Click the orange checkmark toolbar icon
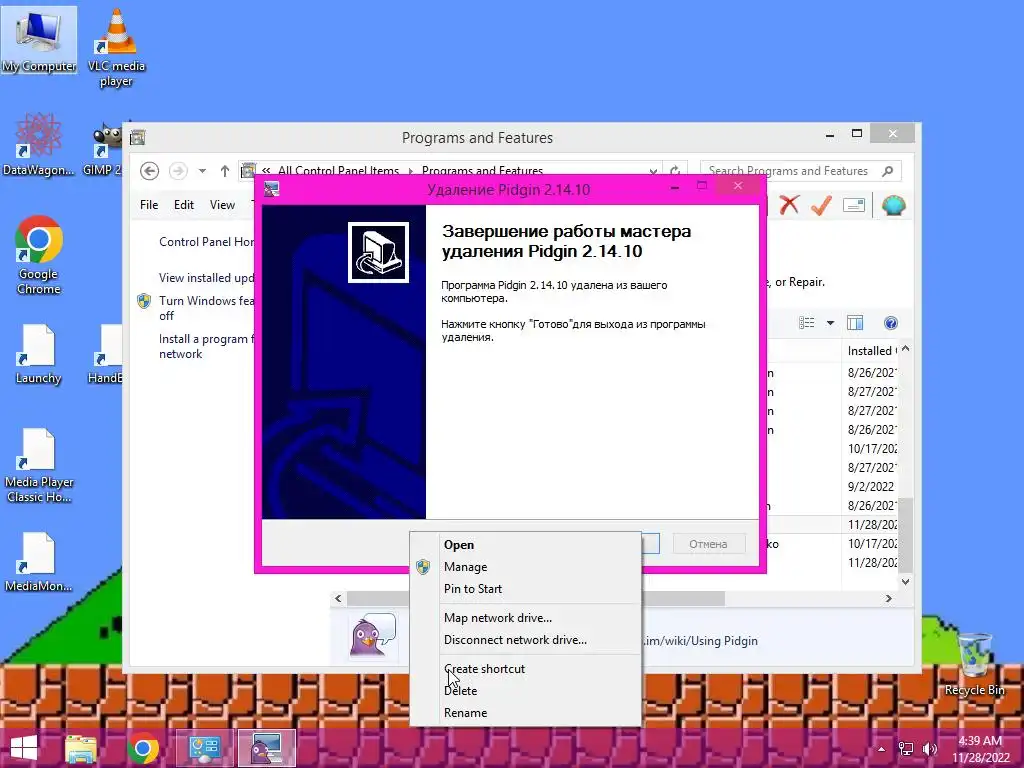 [821, 205]
